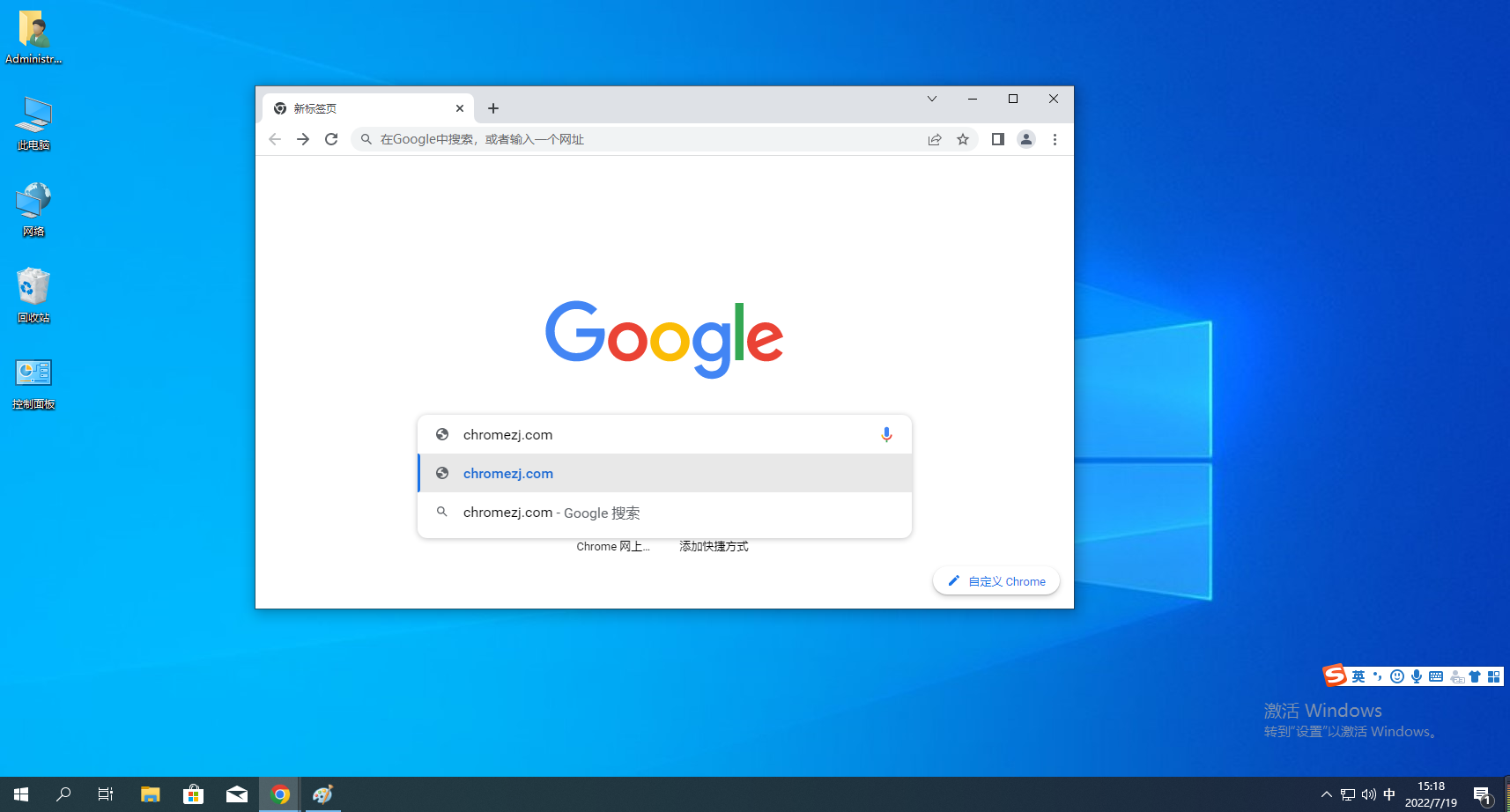This screenshot has width=1510, height=812.
Task: Click the Google logo
Action: tap(664, 339)
